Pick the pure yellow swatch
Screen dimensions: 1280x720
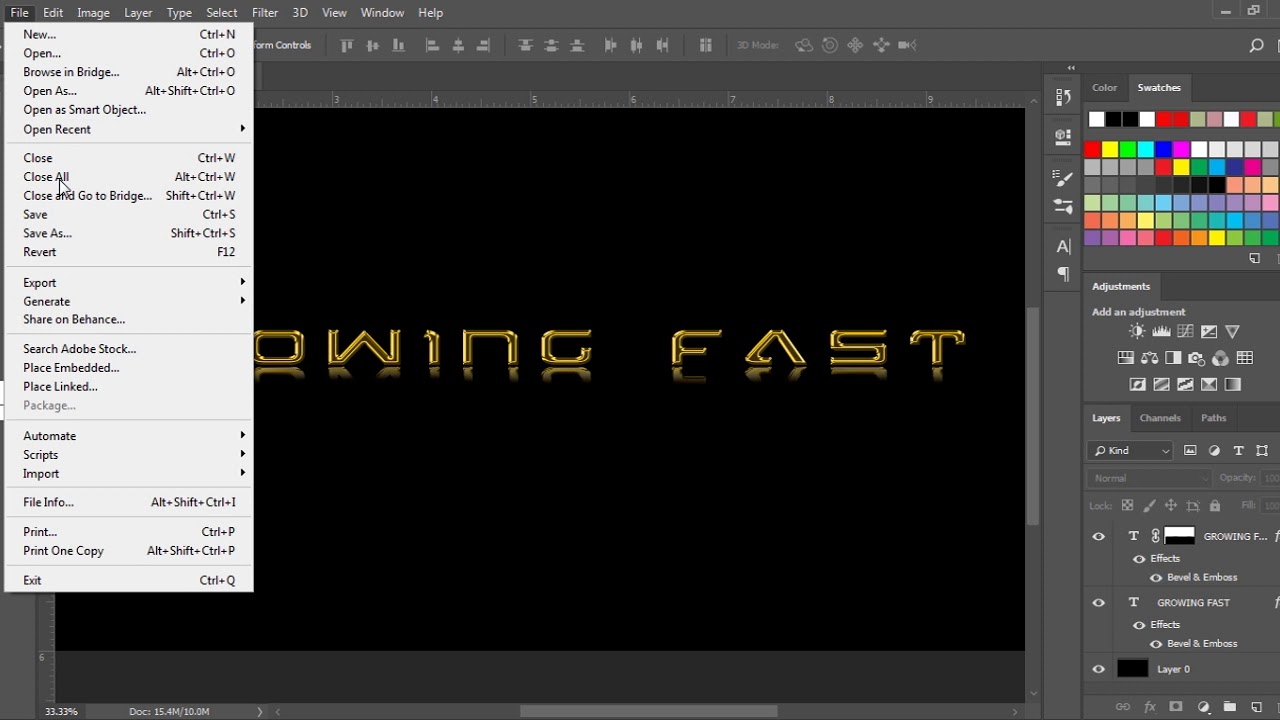coord(1110,150)
